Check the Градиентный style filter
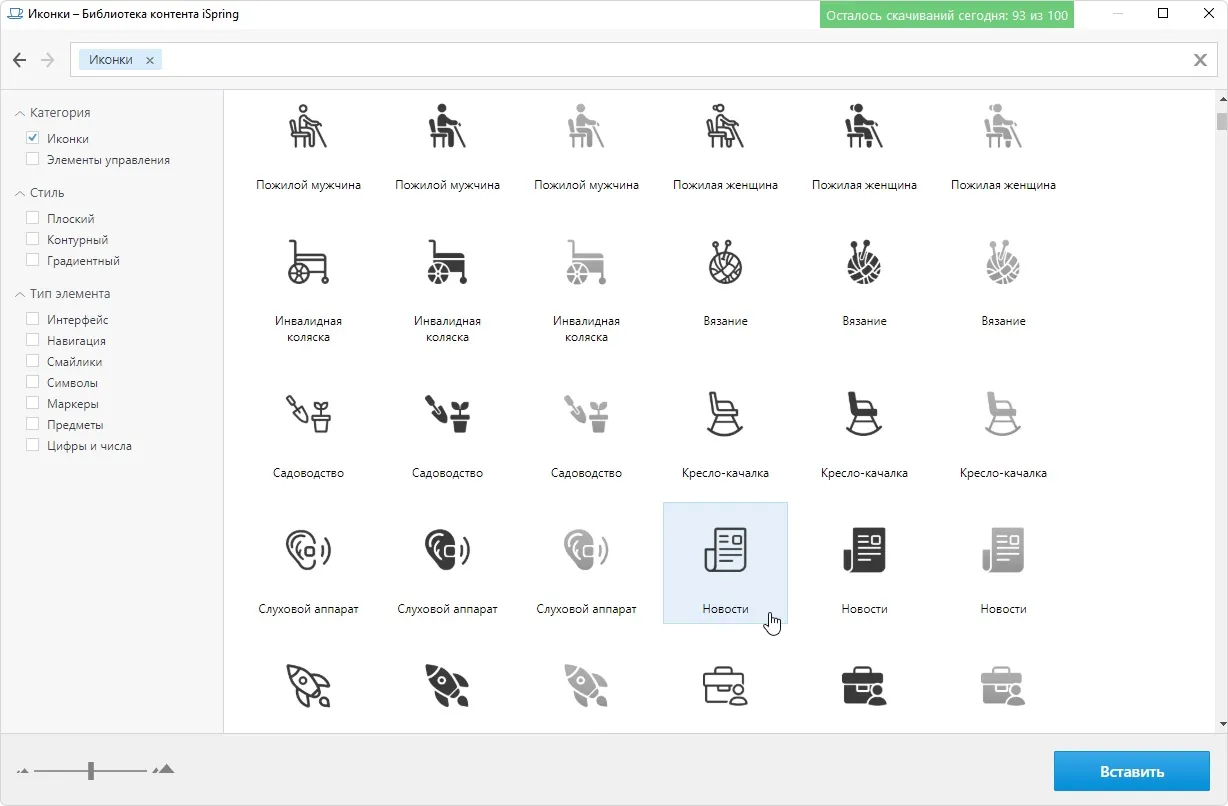 click(x=33, y=260)
